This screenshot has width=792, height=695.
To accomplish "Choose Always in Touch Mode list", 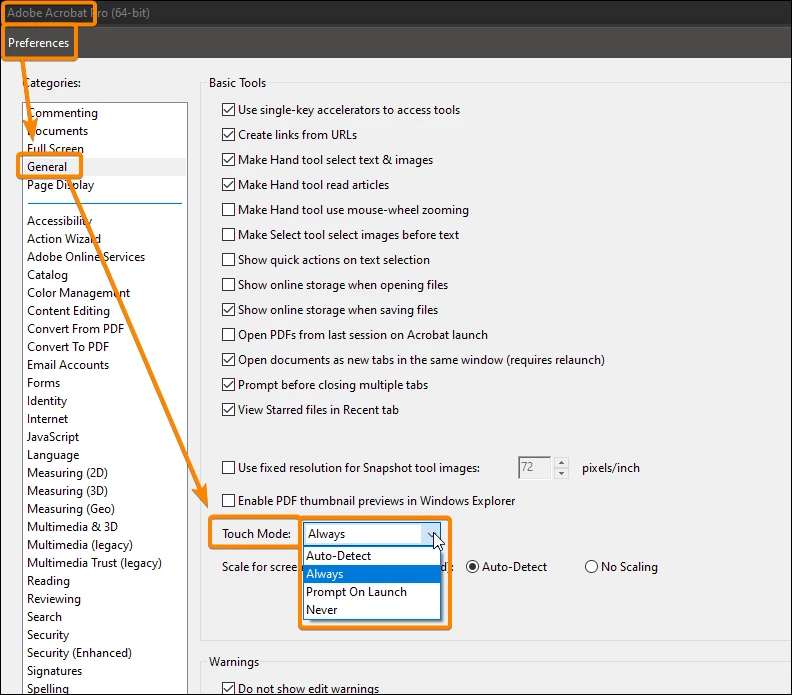I will click(x=372, y=574).
